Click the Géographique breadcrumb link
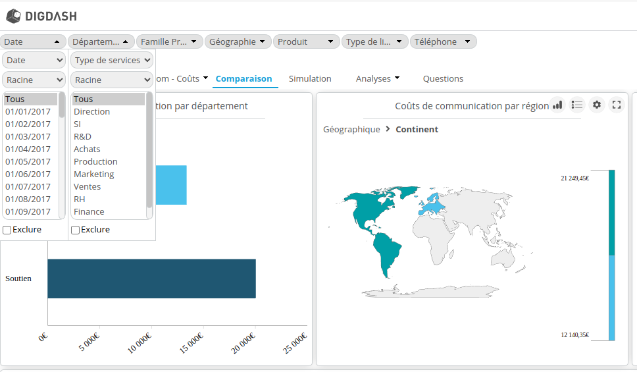Screen dimensions: 637x372 pyautogui.click(x=351, y=129)
